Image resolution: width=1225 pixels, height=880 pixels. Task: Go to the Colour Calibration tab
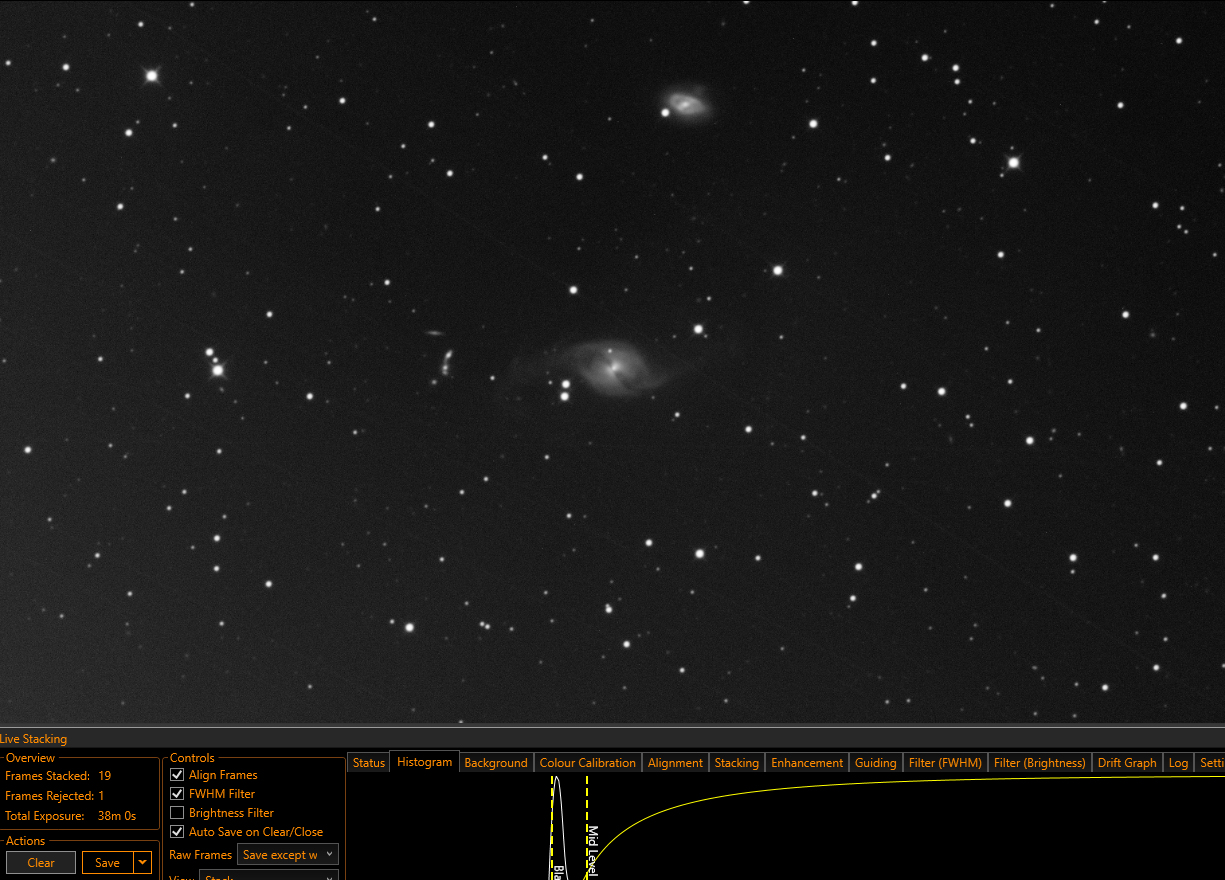coord(588,763)
